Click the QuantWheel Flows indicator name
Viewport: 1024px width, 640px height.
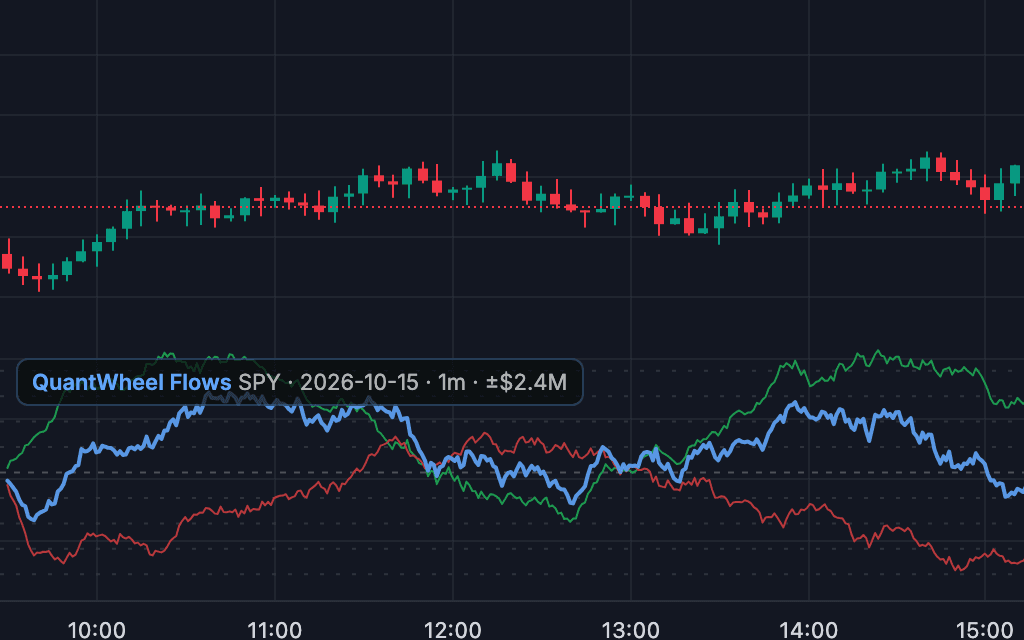(131, 382)
